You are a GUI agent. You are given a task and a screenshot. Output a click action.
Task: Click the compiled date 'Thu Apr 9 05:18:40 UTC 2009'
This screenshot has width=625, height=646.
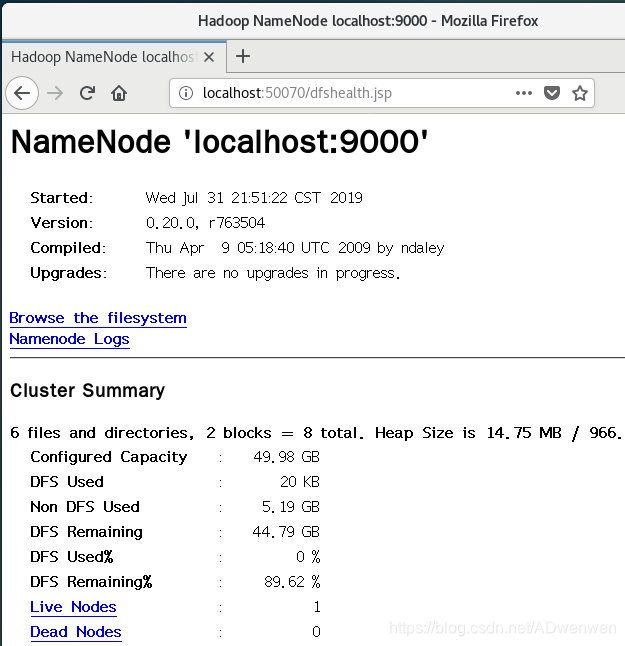258,248
